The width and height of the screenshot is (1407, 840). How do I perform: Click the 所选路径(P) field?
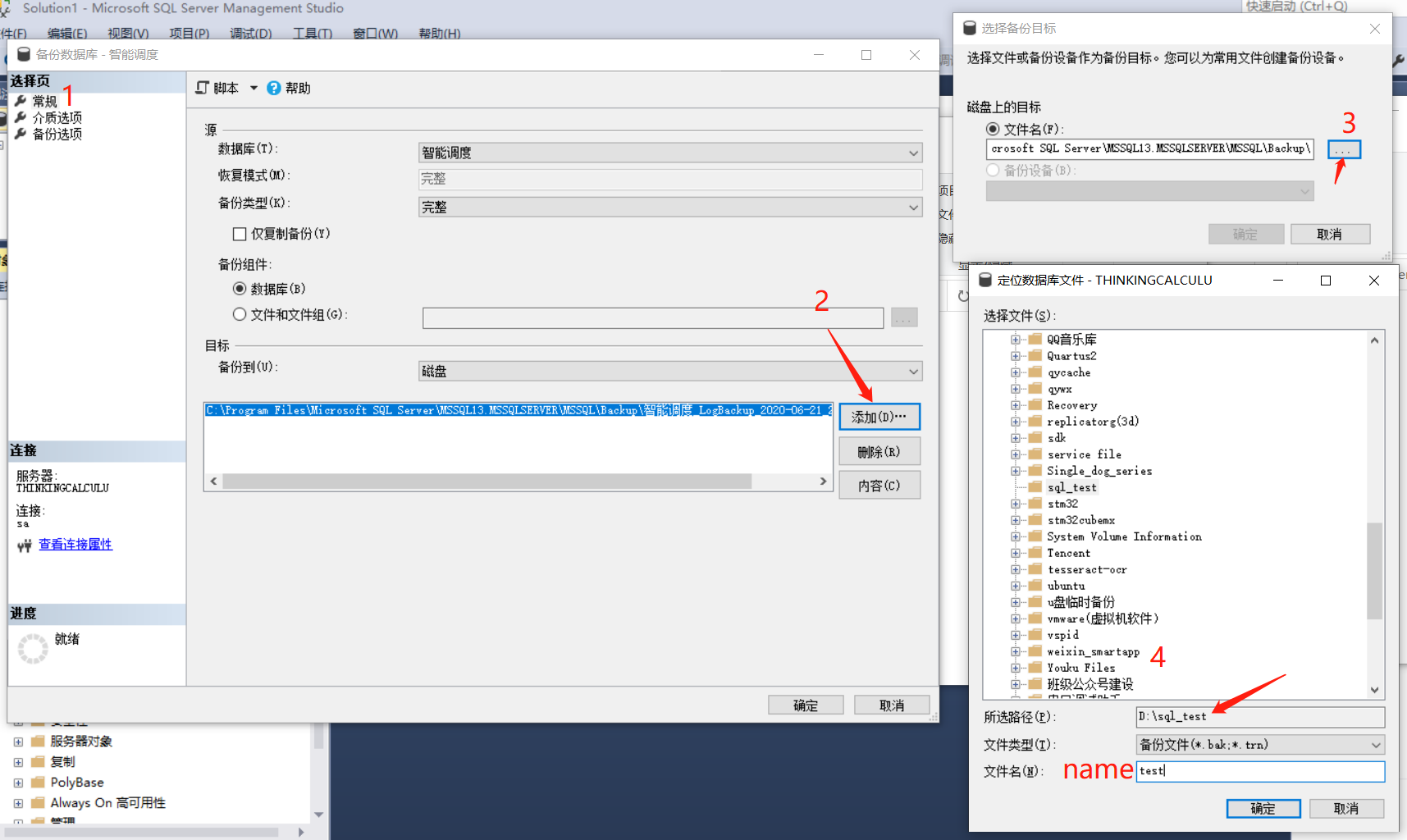[1260, 717]
